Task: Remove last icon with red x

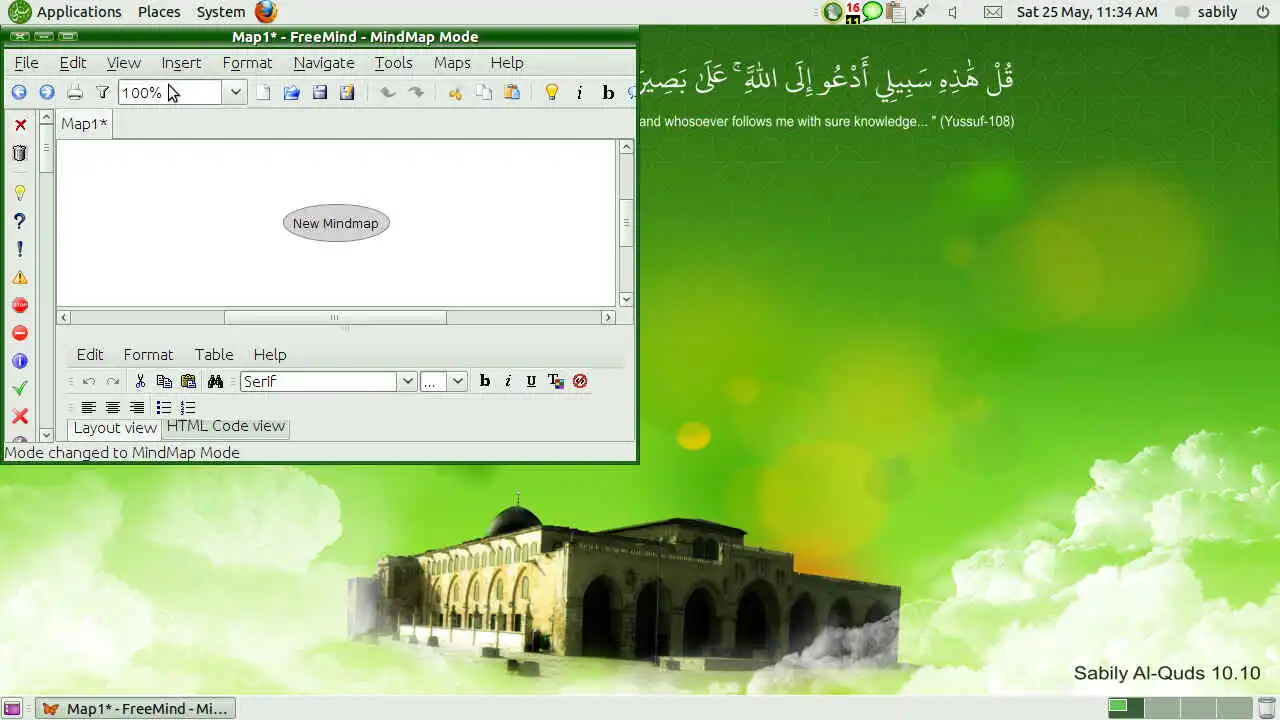Action: tap(20, 125)
